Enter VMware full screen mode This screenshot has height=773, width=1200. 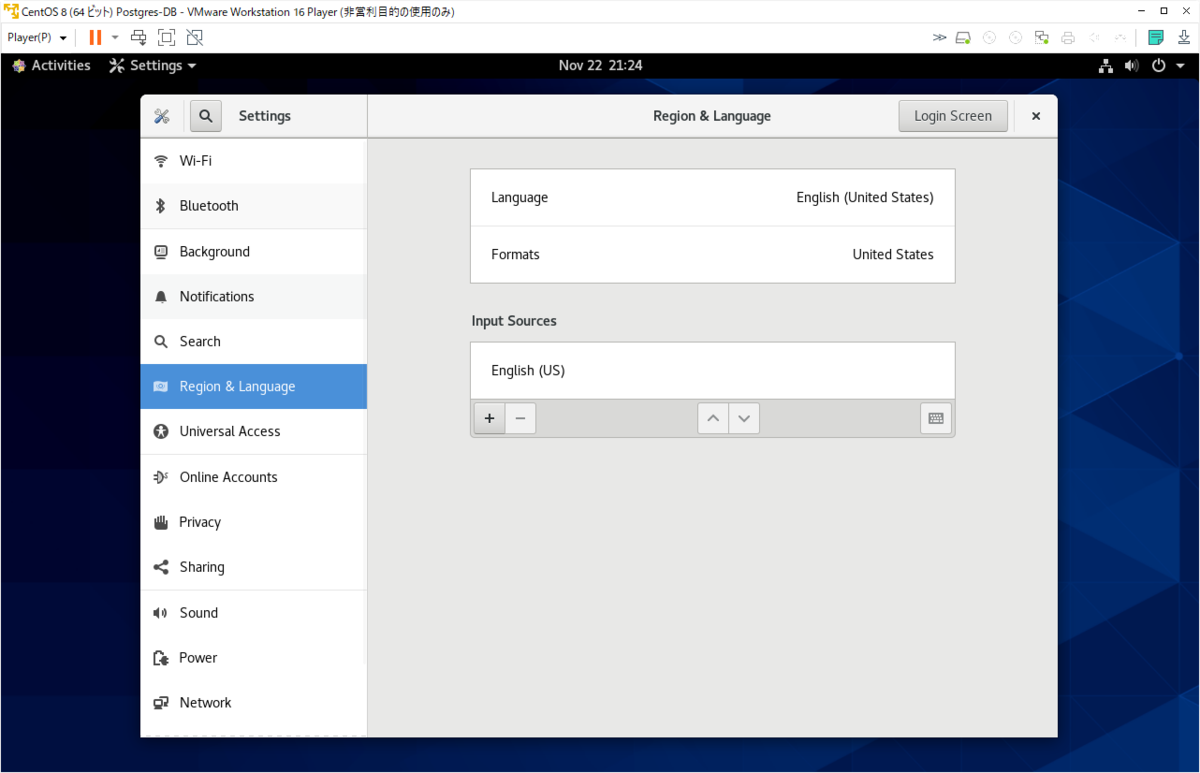(x=167, y=38)
